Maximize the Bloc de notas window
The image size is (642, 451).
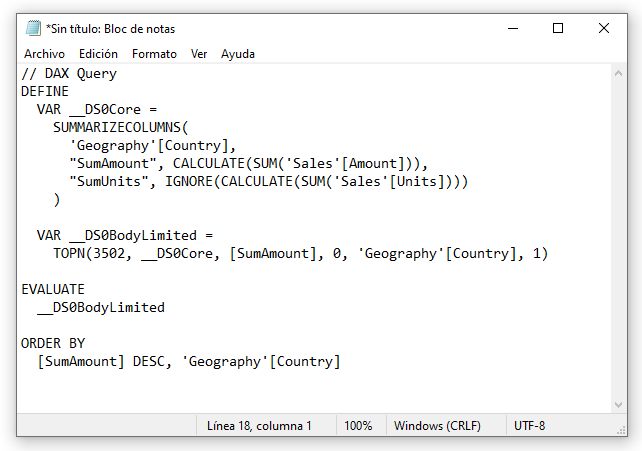tap(558, 29)
